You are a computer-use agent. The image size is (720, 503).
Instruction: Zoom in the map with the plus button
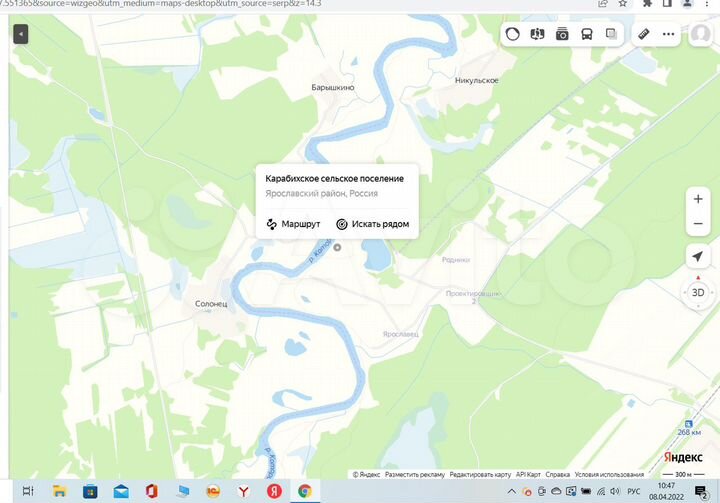[x=698, y=199]
